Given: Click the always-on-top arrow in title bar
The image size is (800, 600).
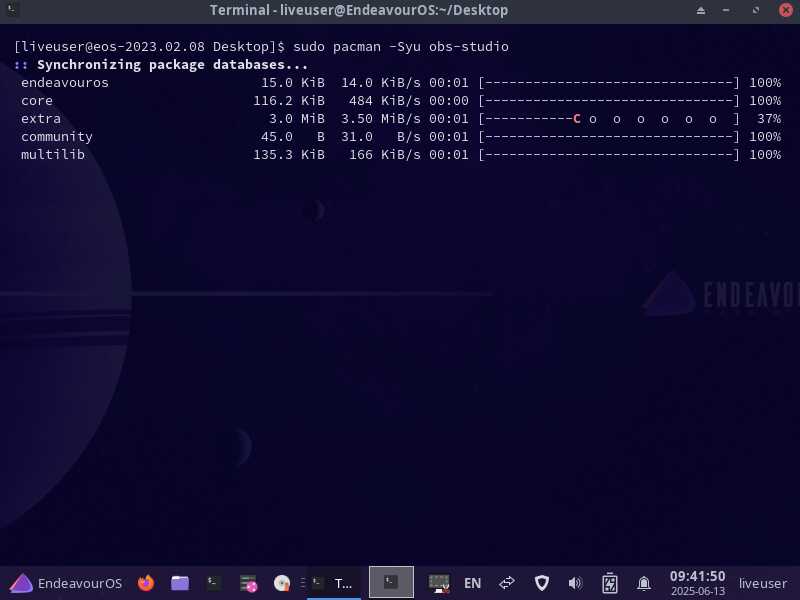Looking at the screenshot, I should click(x=701, y=10).
